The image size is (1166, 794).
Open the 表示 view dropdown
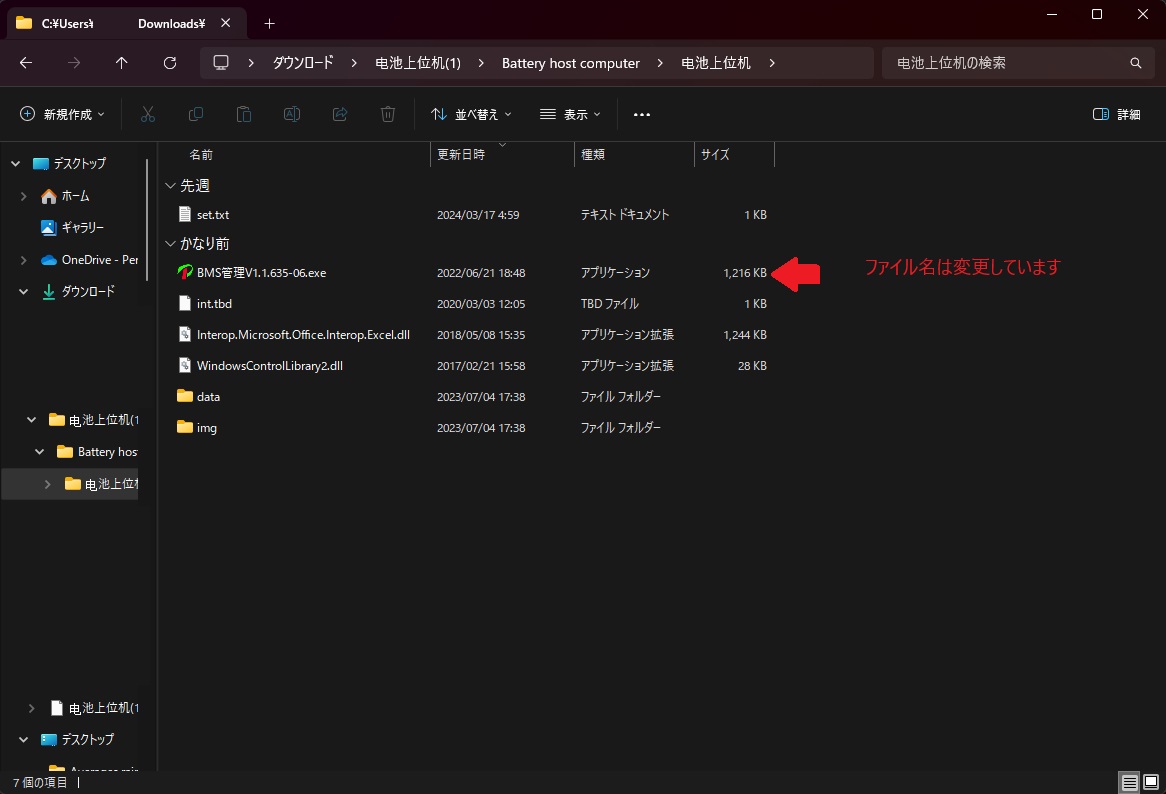570,114
